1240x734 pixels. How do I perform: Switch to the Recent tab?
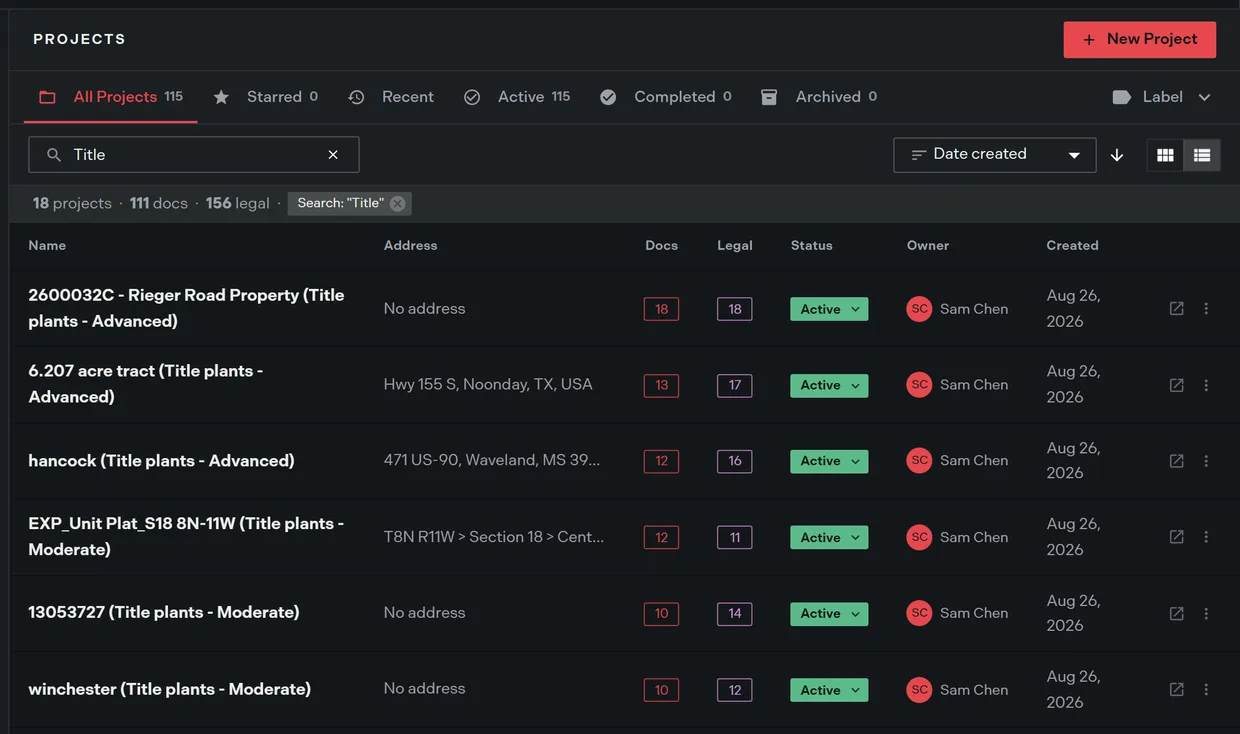coord(390,97)
